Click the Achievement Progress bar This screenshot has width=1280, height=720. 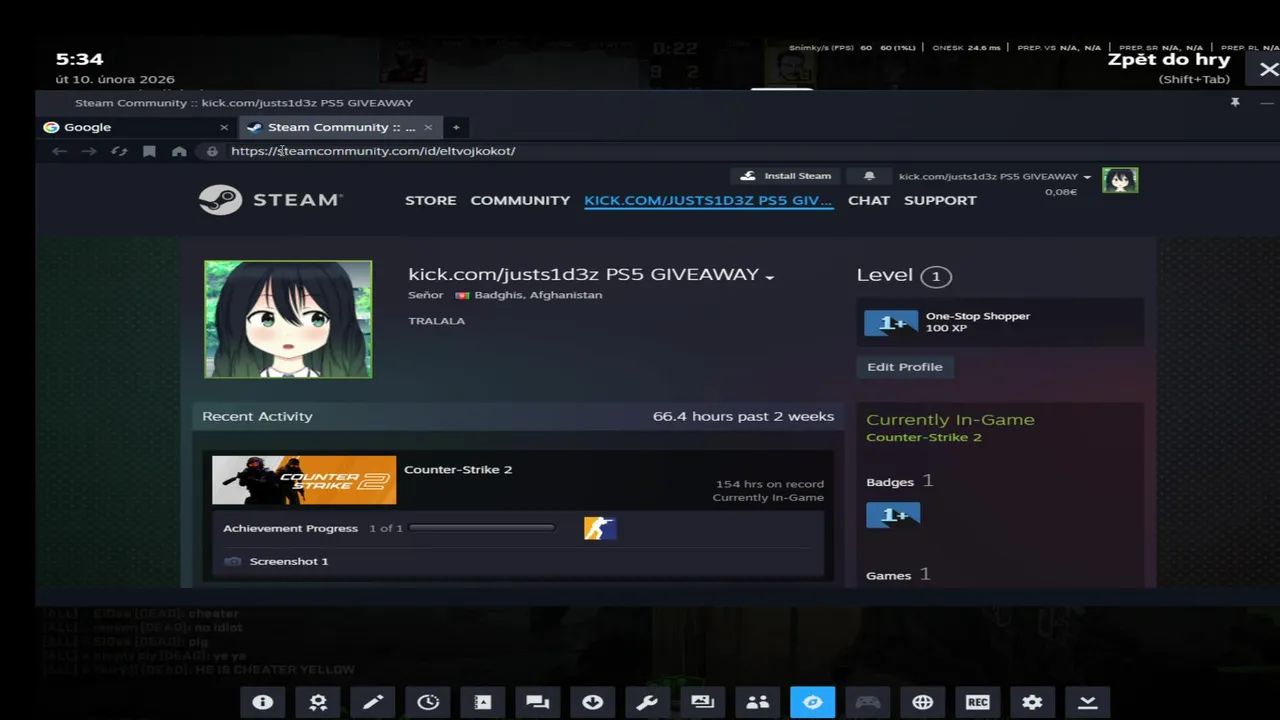click(482, 528)
